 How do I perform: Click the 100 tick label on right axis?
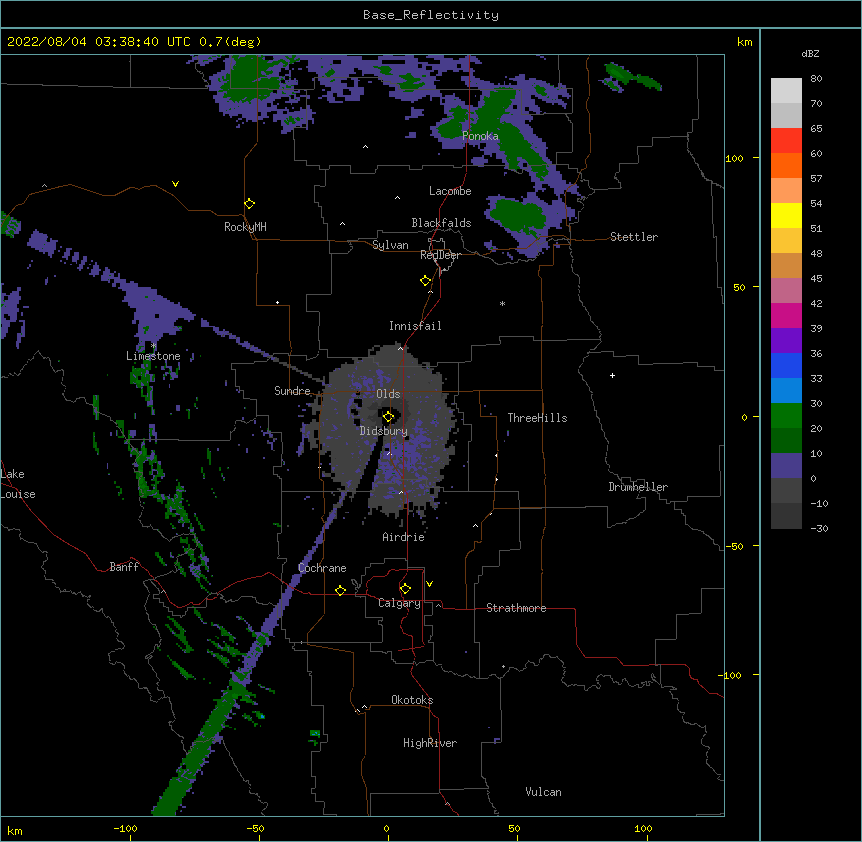[x=734, y=158]
